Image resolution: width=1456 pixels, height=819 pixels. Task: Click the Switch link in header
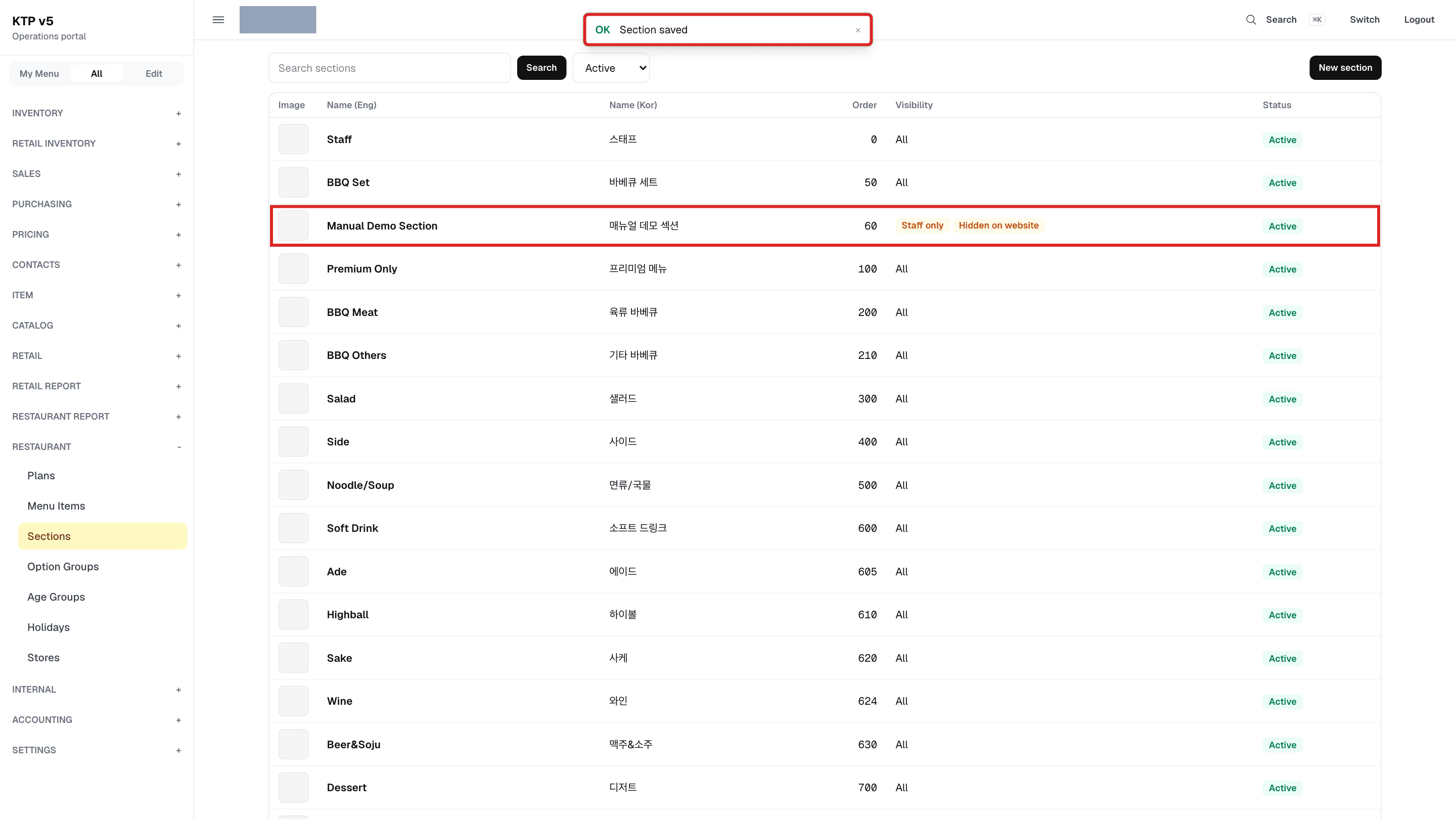pos(1364,20)
